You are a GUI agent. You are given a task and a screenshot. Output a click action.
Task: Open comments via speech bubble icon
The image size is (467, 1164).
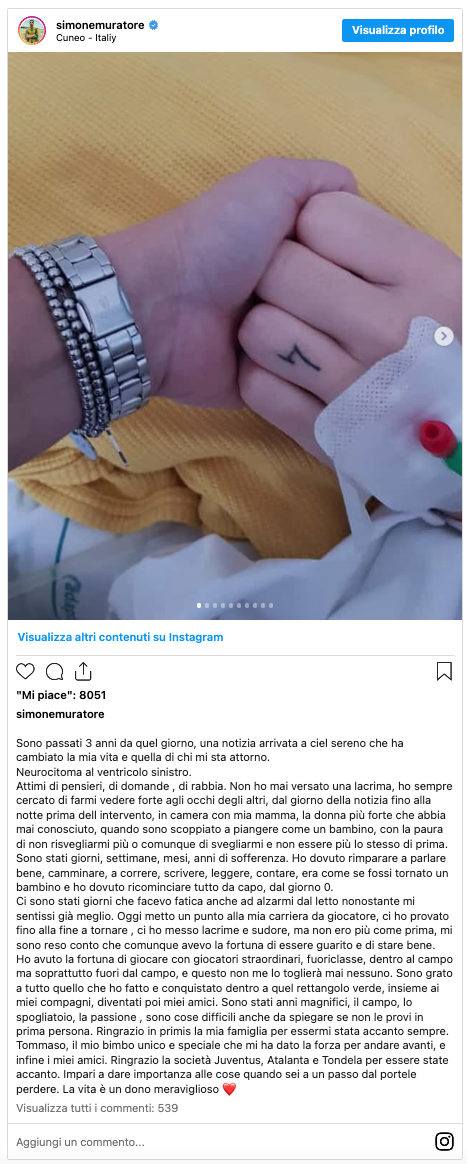point(54,672)
